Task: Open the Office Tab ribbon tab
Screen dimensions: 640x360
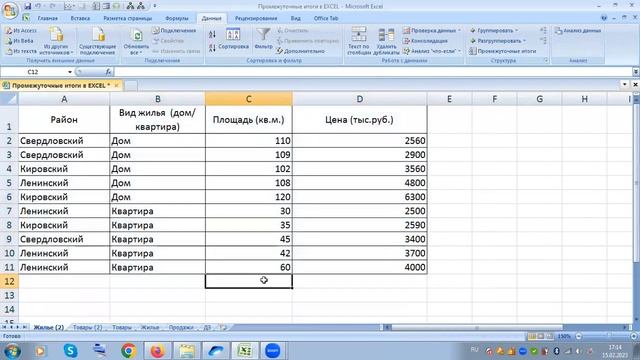Action: pos(326,18)
